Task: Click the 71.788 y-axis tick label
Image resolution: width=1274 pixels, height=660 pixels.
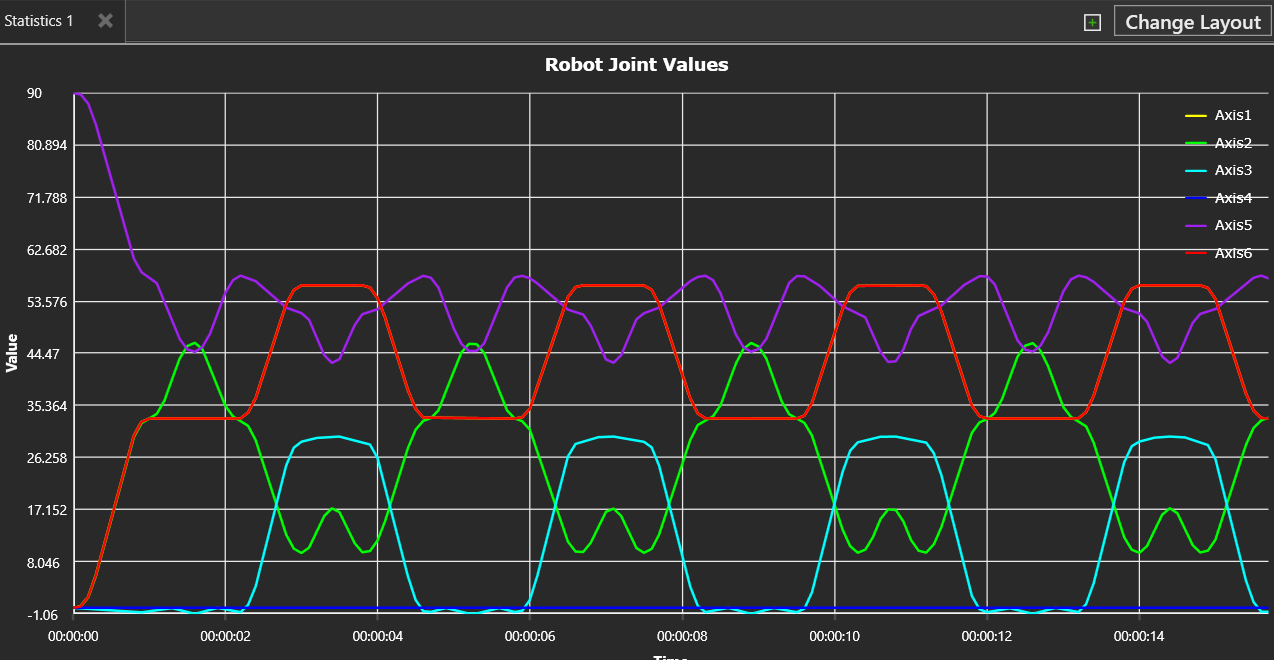Action: [46, 197]
